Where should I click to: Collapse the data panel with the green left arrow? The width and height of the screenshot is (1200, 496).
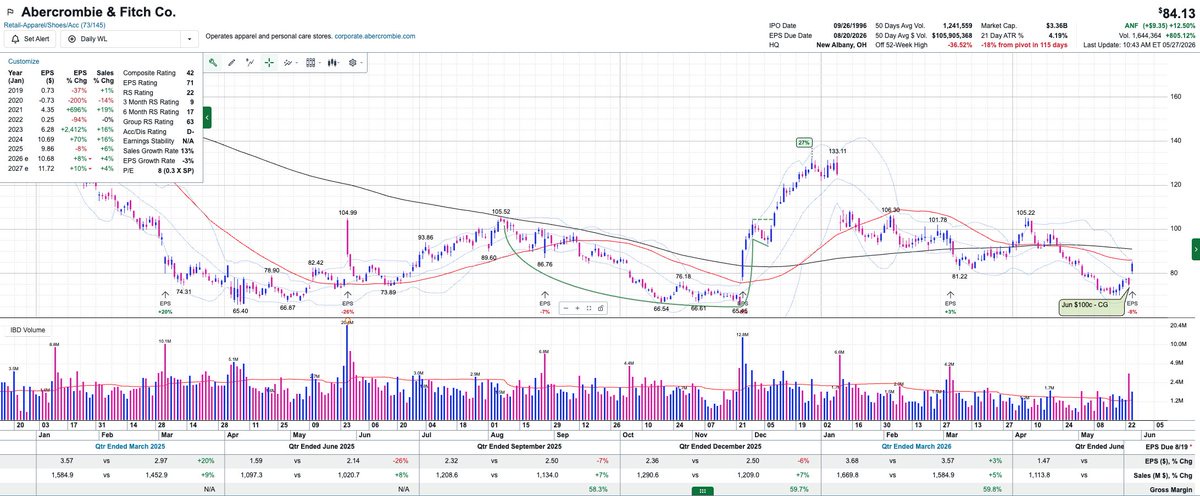[208, 117]
